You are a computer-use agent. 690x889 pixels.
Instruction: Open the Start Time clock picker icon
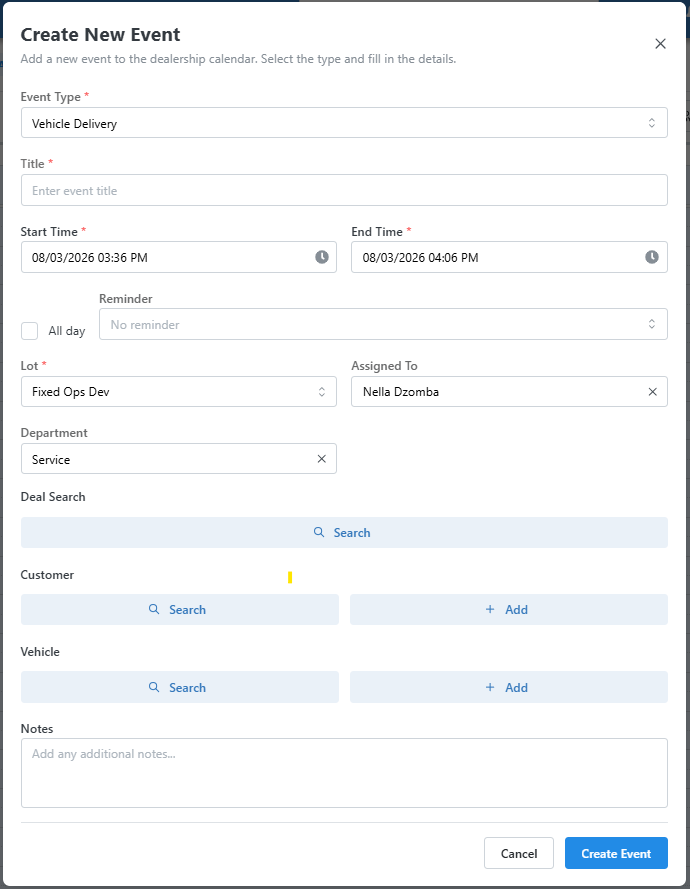[x=321, y=257]
